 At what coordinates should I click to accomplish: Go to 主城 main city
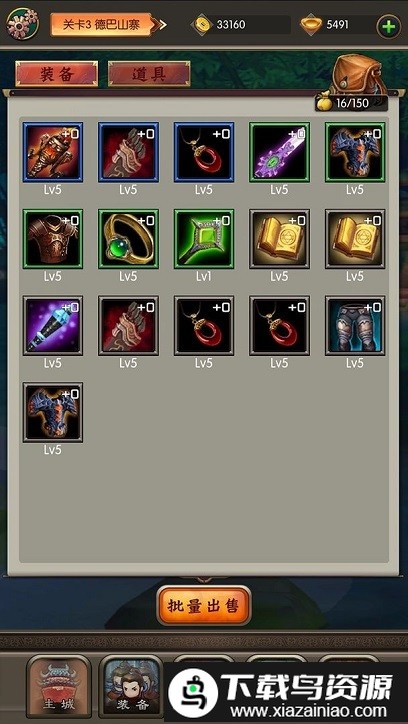click(59, 686)
